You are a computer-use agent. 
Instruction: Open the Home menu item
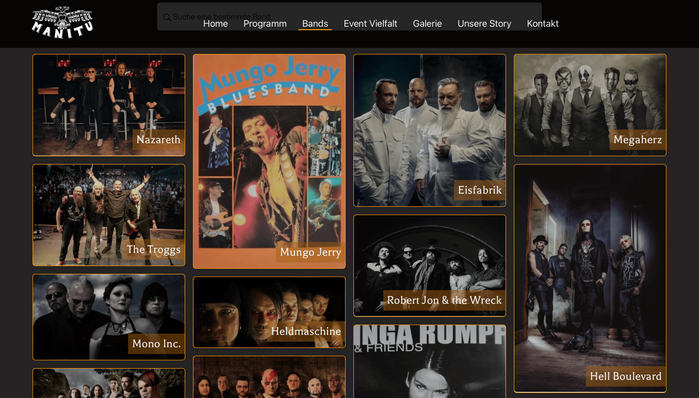(215, 24)
